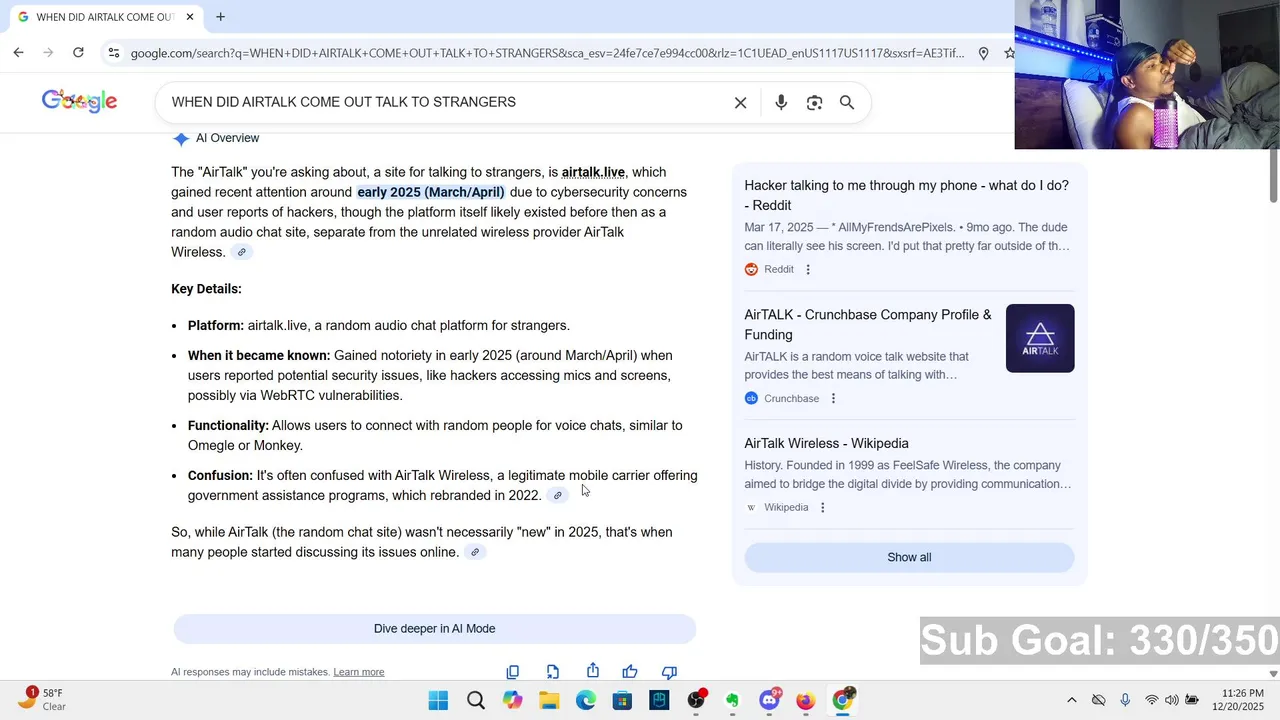Open Evernote from the taskbar
The image size is (1280, 720).
(732, 700)
